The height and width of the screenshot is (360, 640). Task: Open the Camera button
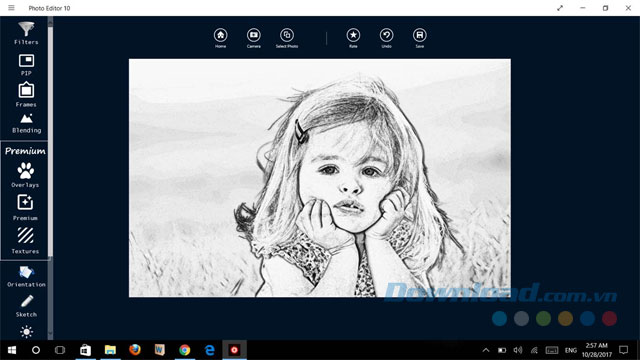(x=253, y=38)
